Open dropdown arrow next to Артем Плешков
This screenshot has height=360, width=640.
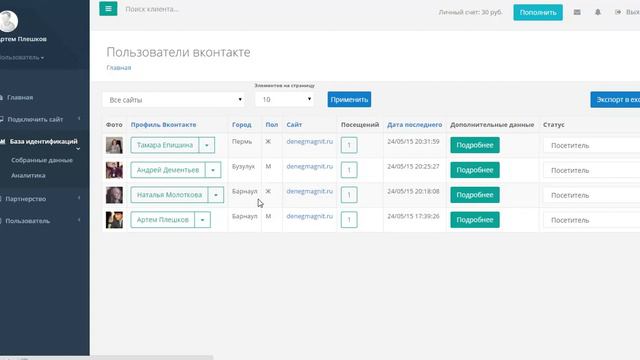202,220
